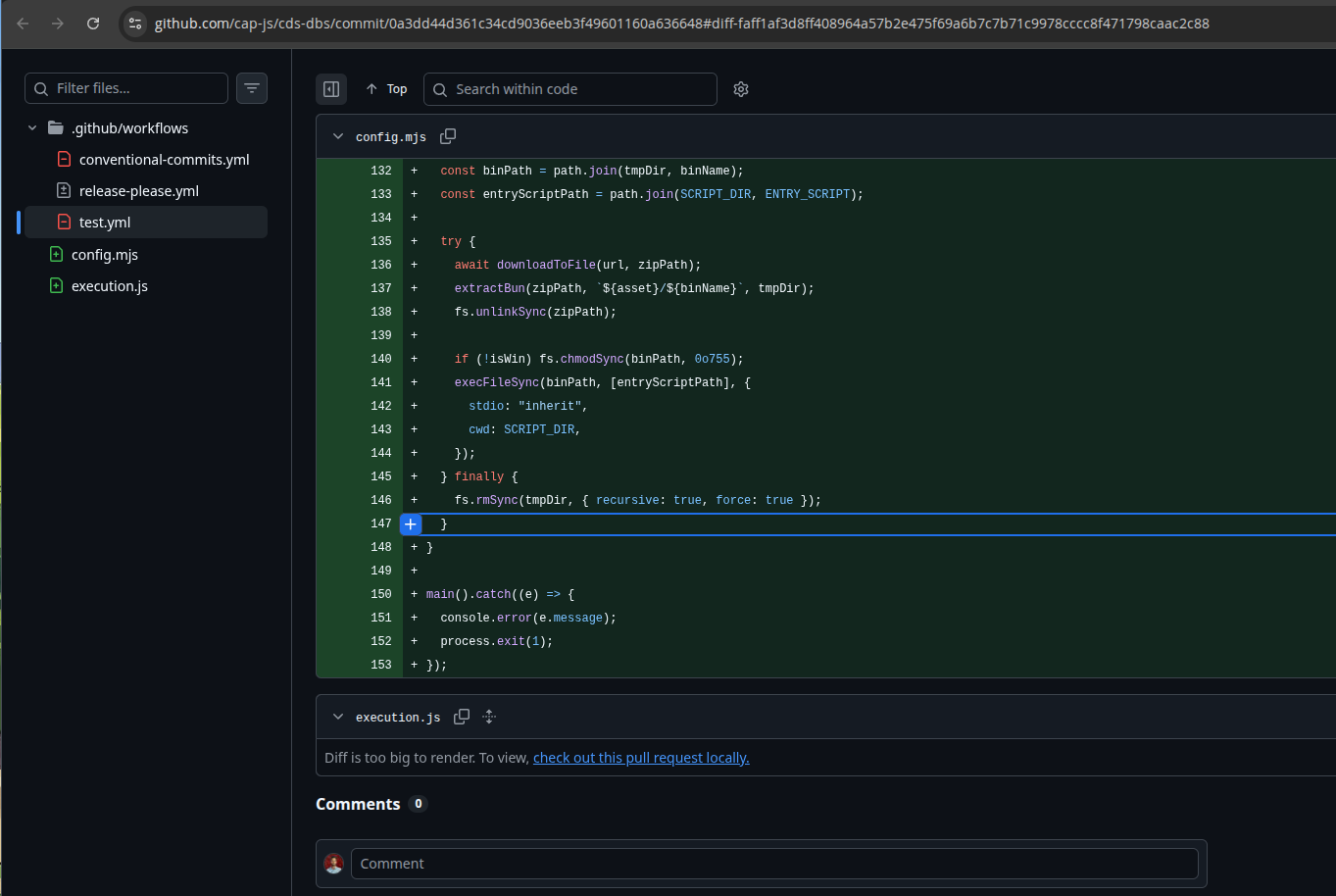Click the Comment text box

tap(775, 864)
